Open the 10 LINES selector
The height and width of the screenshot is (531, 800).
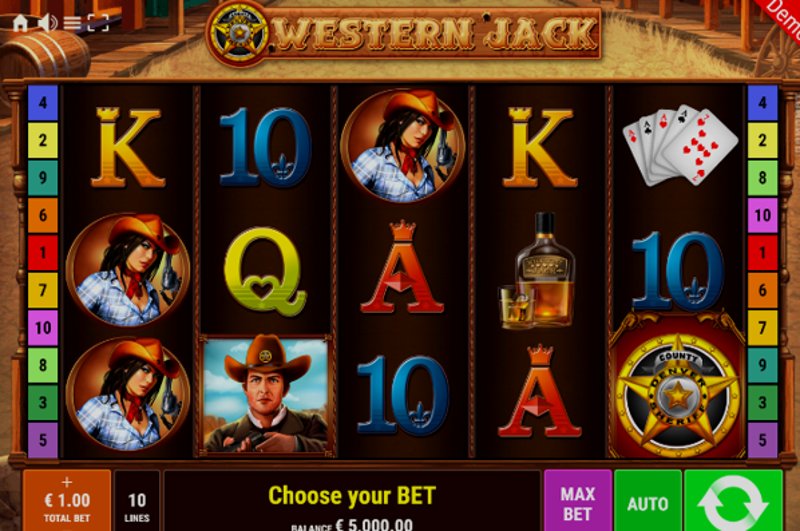[137, 501]
